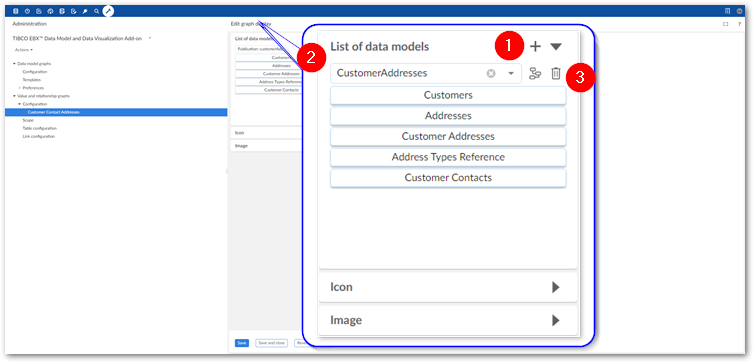Open the Actions menu

click(24, 50)
